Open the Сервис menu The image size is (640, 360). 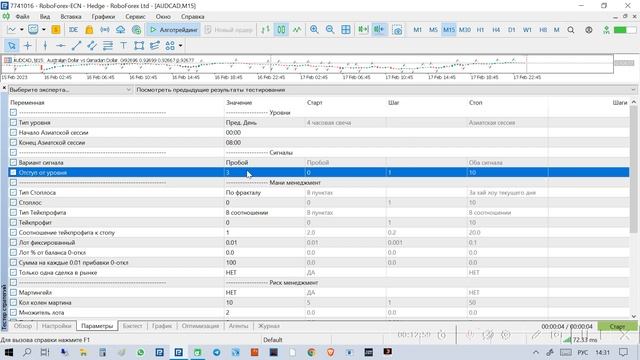(x=135, y=17)
